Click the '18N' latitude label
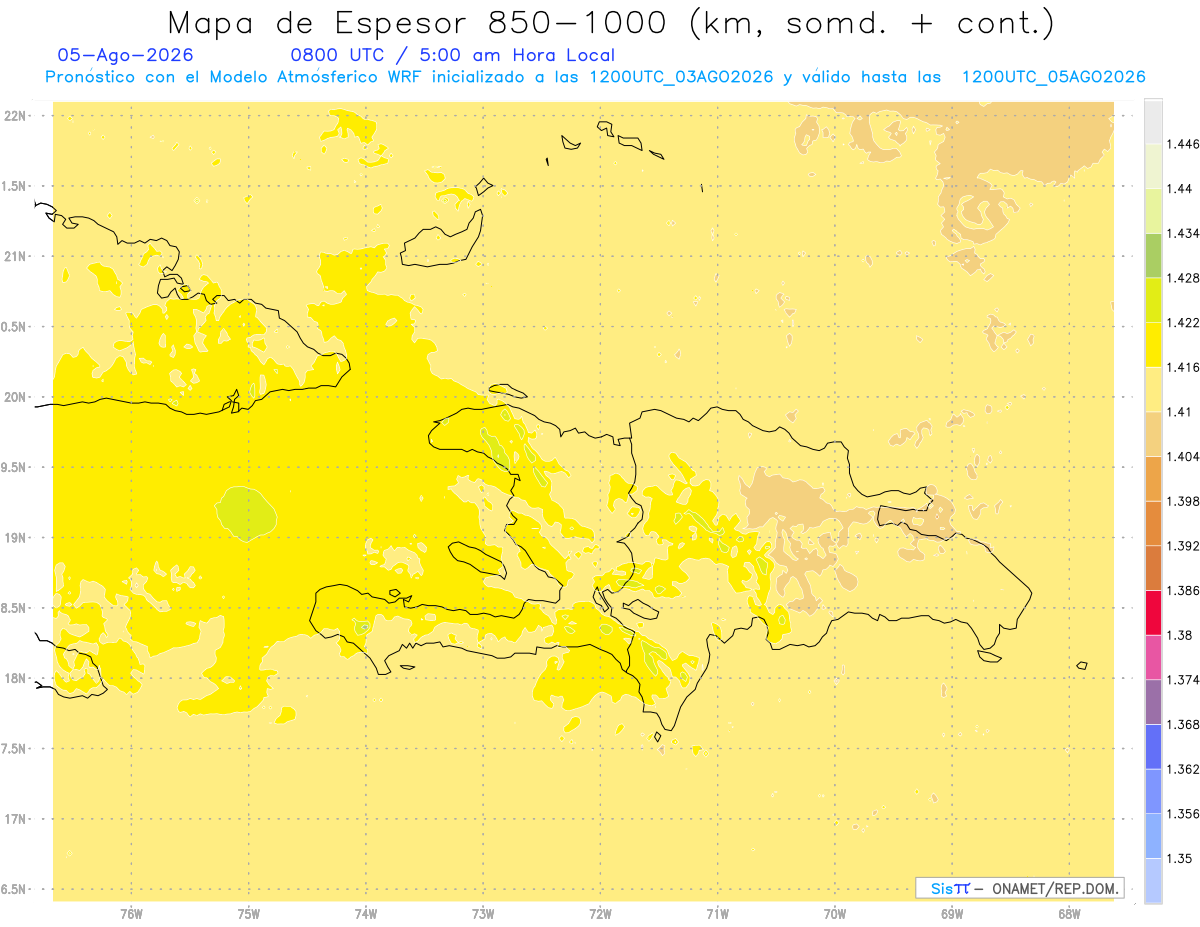The image size is (1200, 927). click(14, 678)
